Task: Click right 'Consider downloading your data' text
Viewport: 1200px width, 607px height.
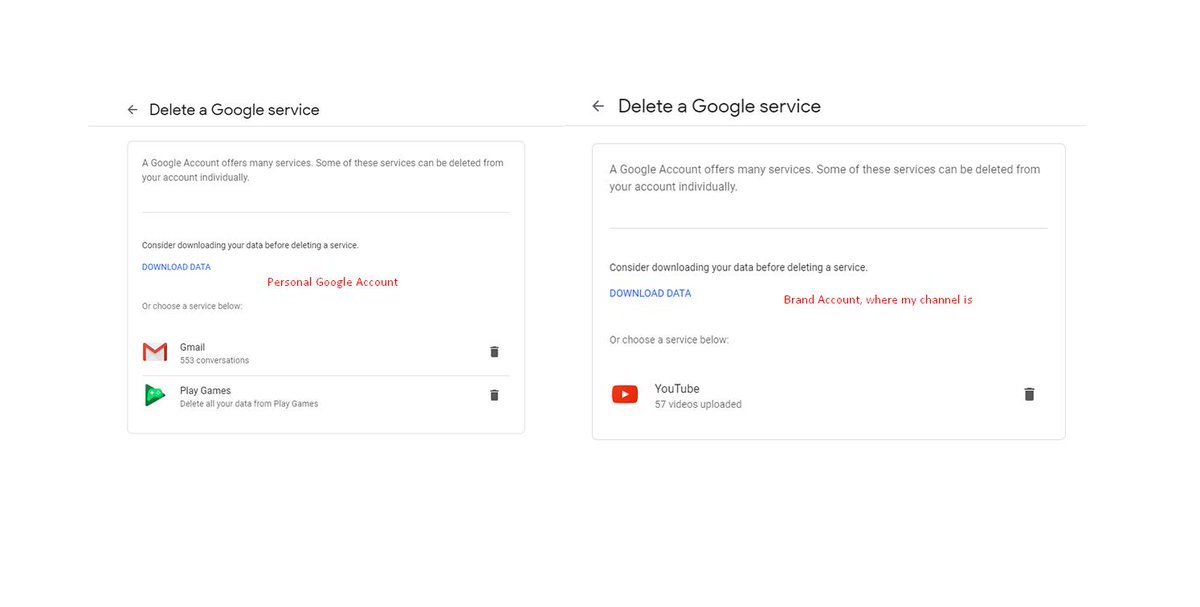Action: pyautogui.click(x=738, y=268)
